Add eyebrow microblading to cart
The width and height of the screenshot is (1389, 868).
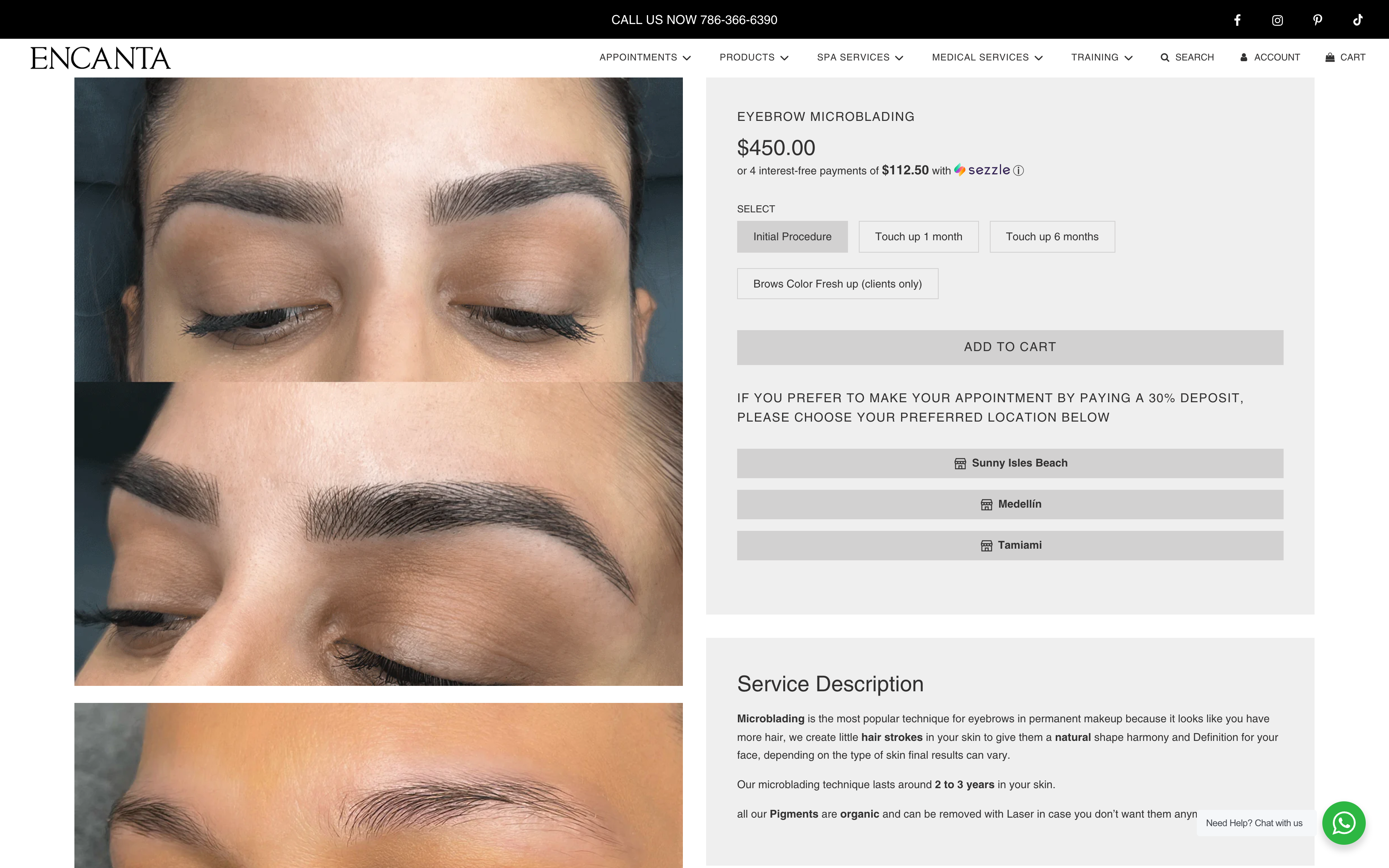(x=1010, y=347)
